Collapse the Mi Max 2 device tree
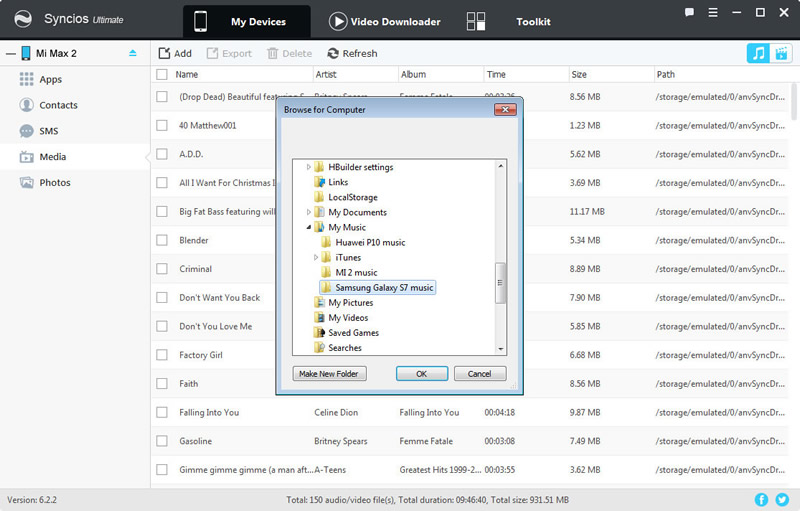The height and width of the screenshot is (511, 800). pos(11,54)
